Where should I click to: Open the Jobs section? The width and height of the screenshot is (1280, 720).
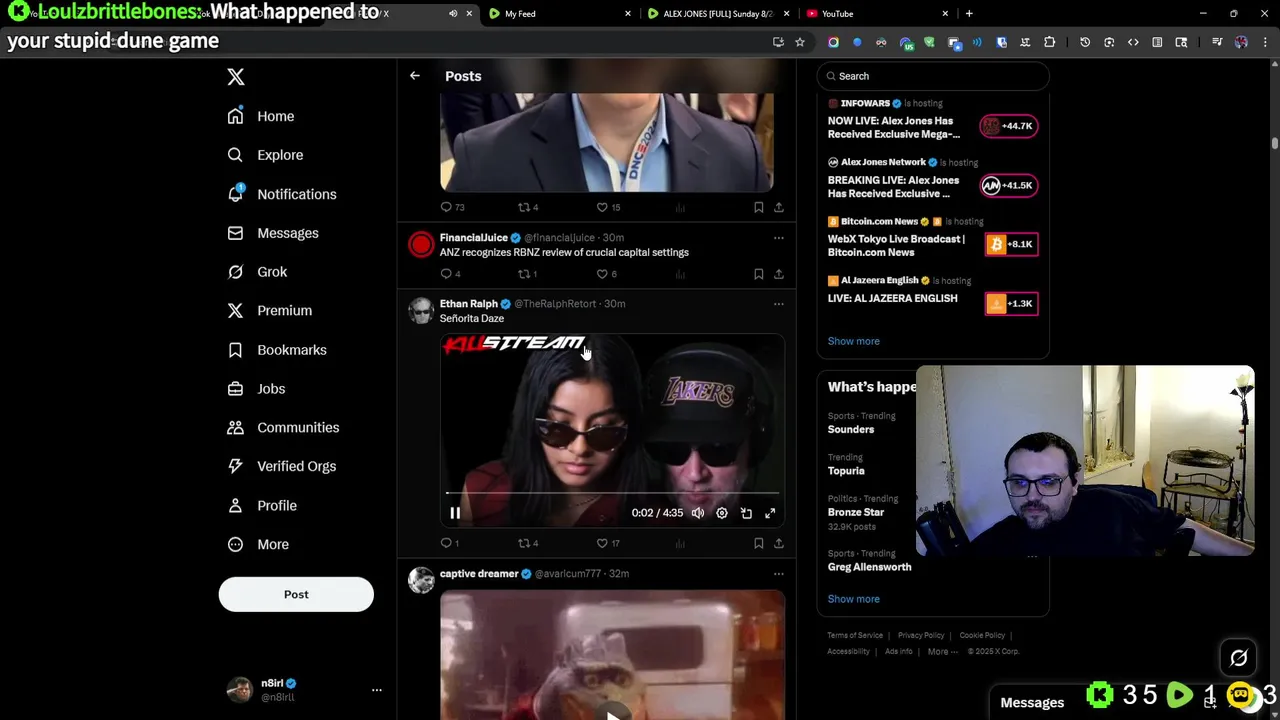[x=256, y=389]
